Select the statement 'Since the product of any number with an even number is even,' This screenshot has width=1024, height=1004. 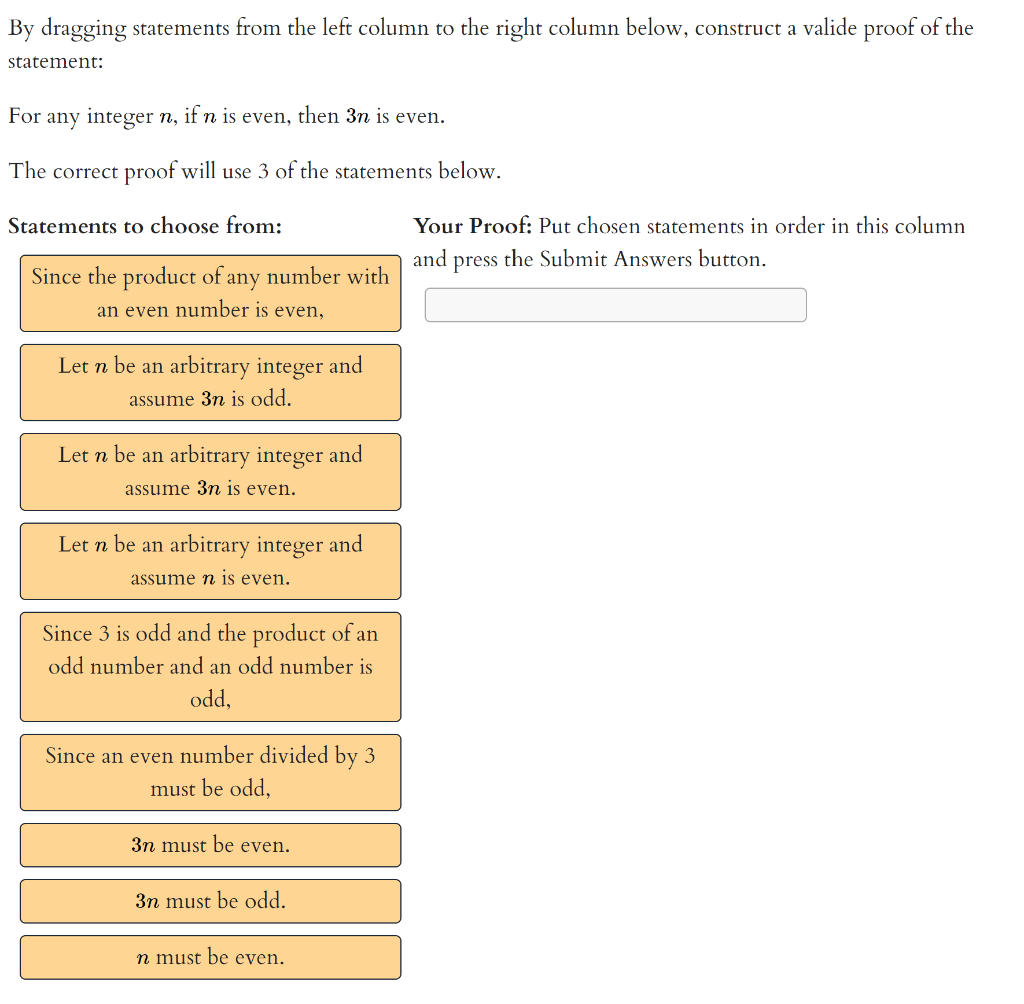(210, 293)
